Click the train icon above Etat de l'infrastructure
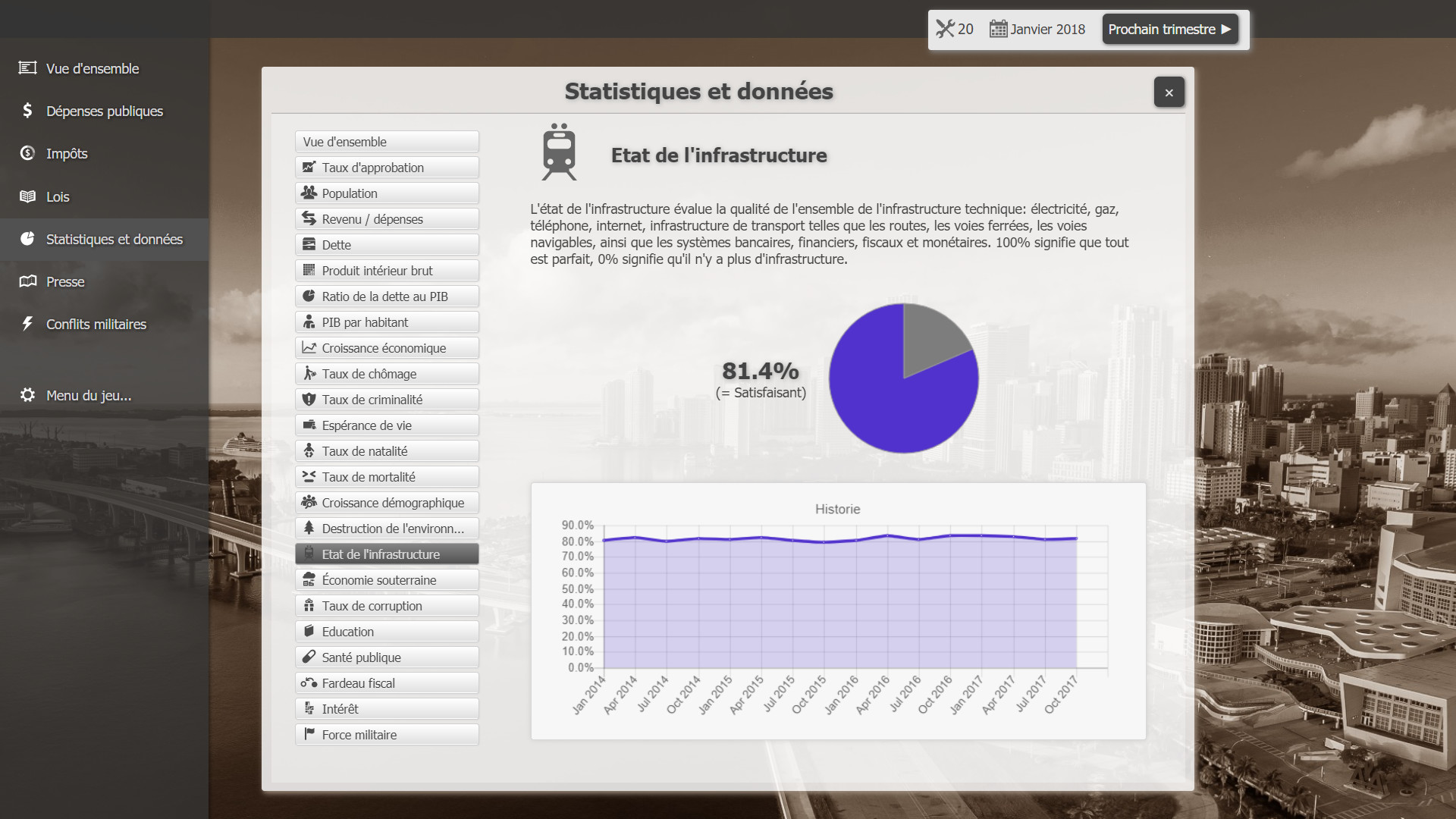 559,151
